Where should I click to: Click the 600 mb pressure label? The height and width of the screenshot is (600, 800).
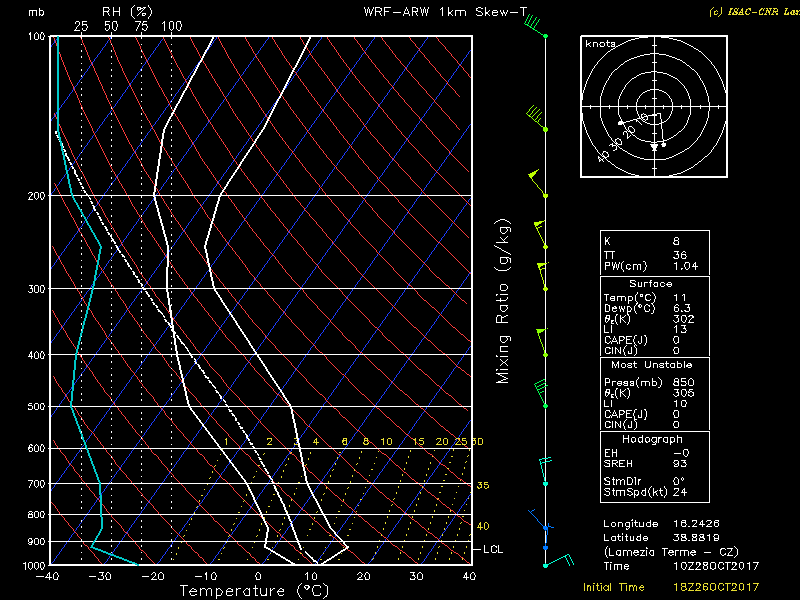(36, 449)
